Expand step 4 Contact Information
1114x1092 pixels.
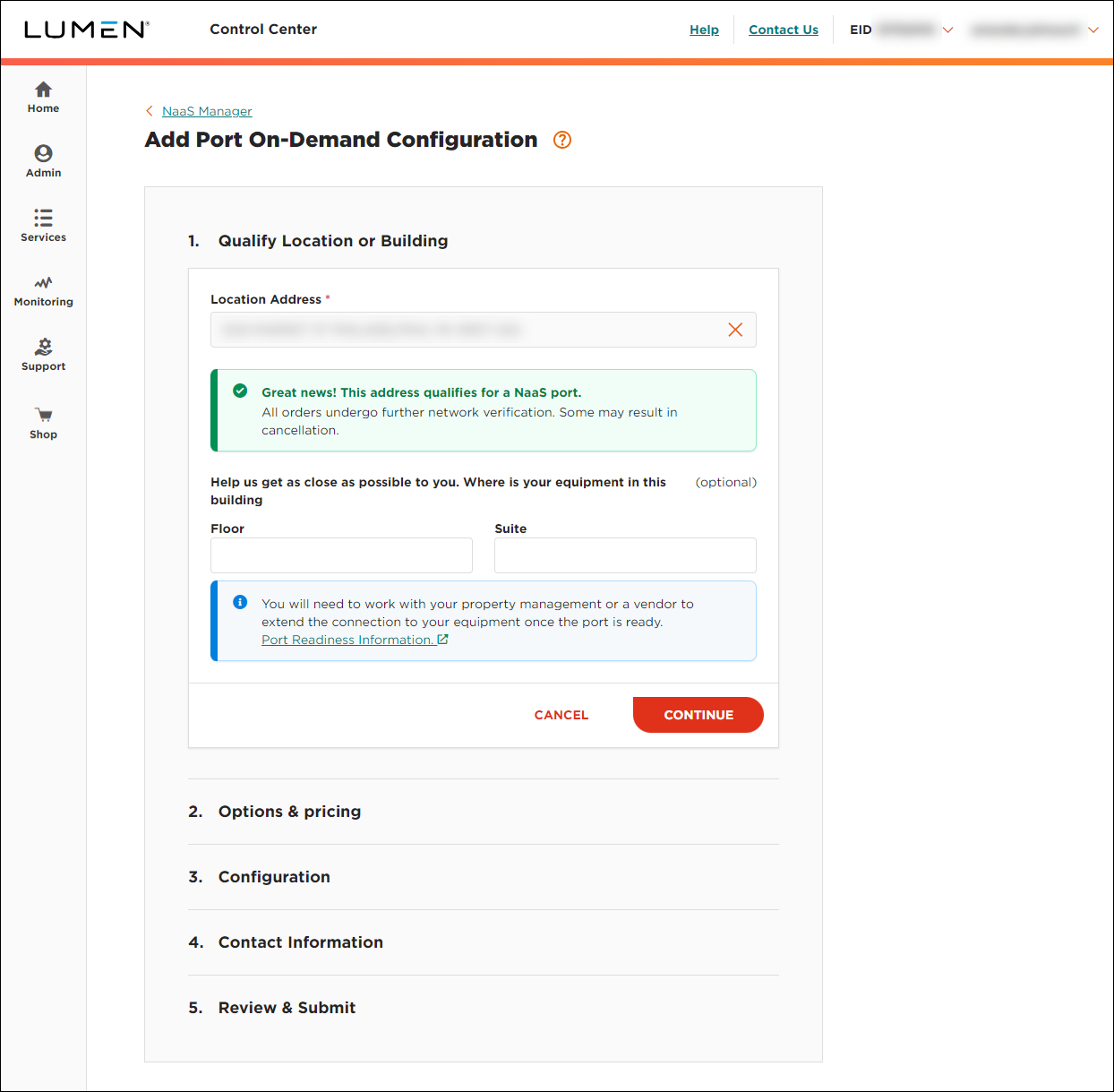(x=484, y=942)
